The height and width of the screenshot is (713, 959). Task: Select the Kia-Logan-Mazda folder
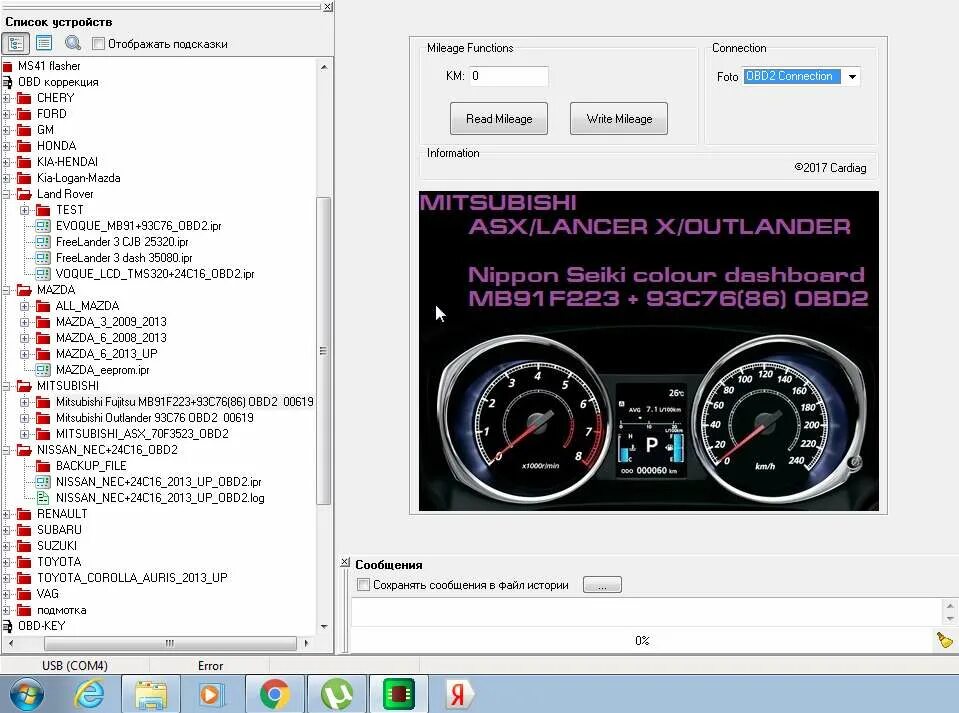tap(78, 178)
